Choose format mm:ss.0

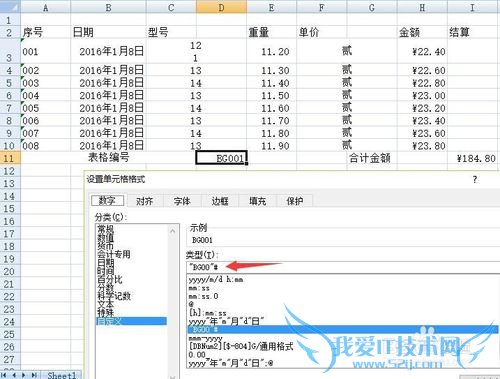point(203,296)
